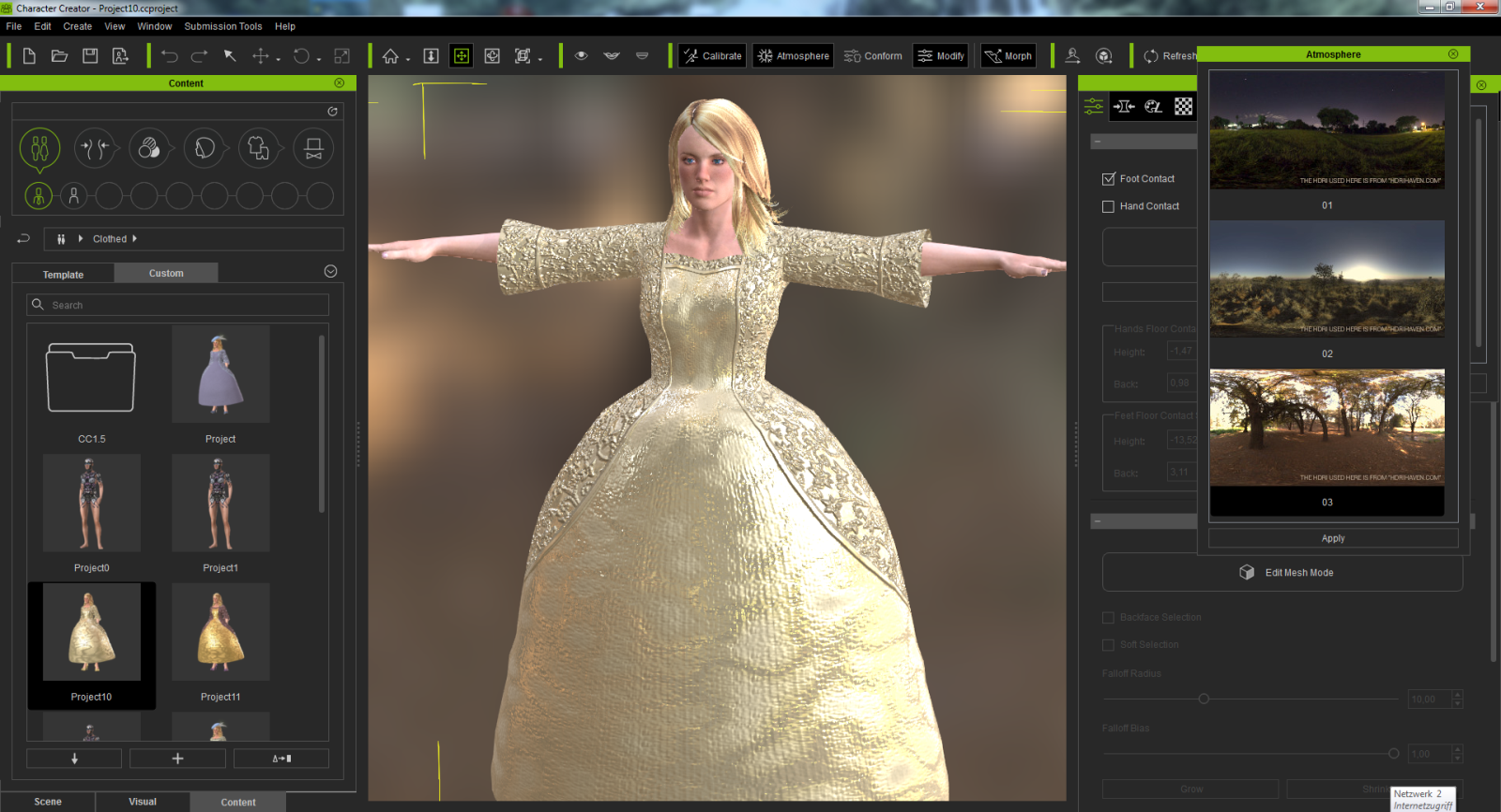Open the Window menu
This screenshot has width=1501, height=812.
click(x=155, y=26)
